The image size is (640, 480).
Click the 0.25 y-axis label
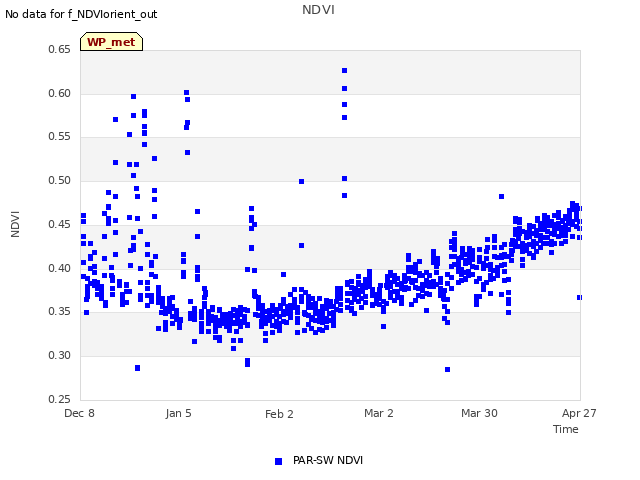(59, 399)
